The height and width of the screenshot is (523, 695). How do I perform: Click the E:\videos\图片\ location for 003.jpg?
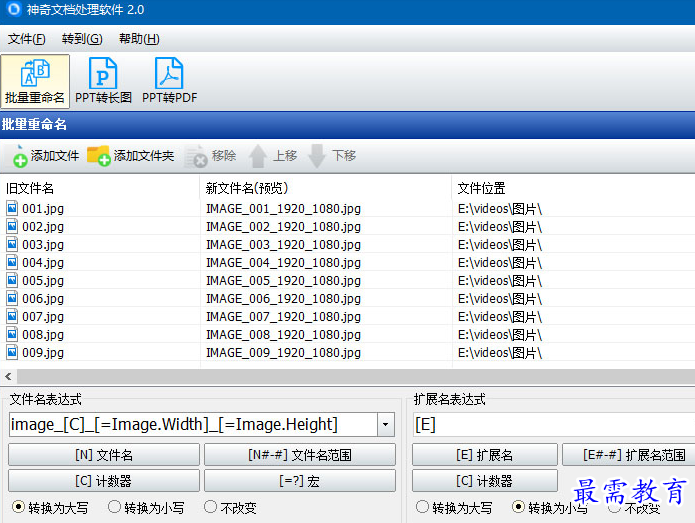(500, 245)
